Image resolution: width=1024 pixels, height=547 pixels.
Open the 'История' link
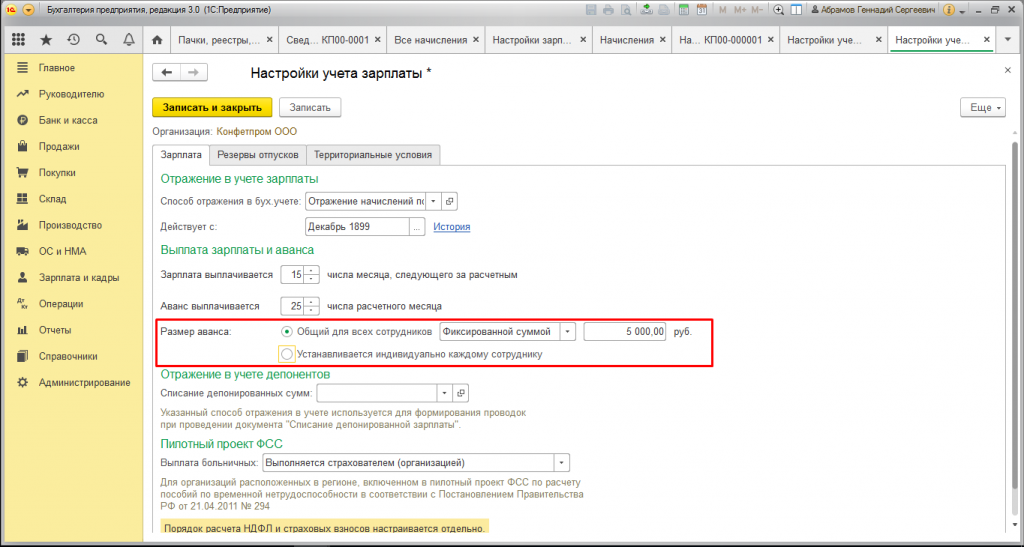(x=451, y=227)
